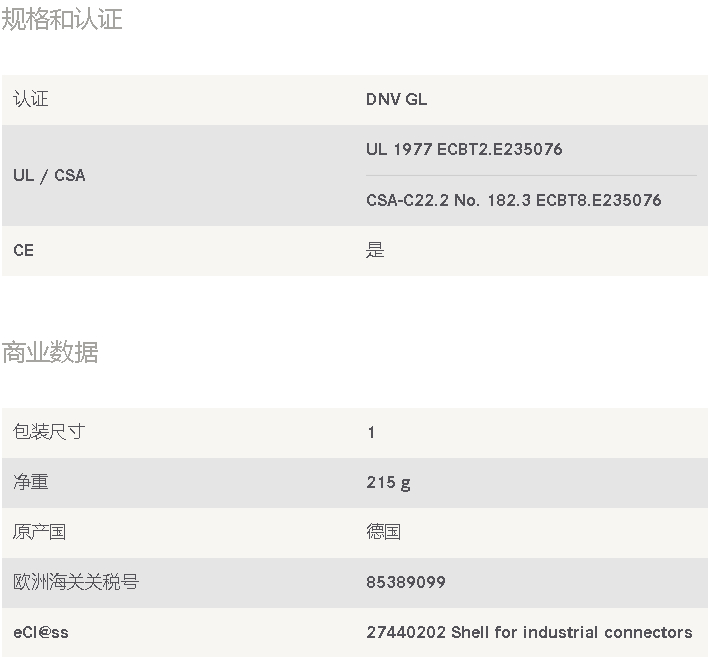This screenshot has height=657, width=708.
Task: Click the 德国 country value
Action: click(x=383, y=531)
